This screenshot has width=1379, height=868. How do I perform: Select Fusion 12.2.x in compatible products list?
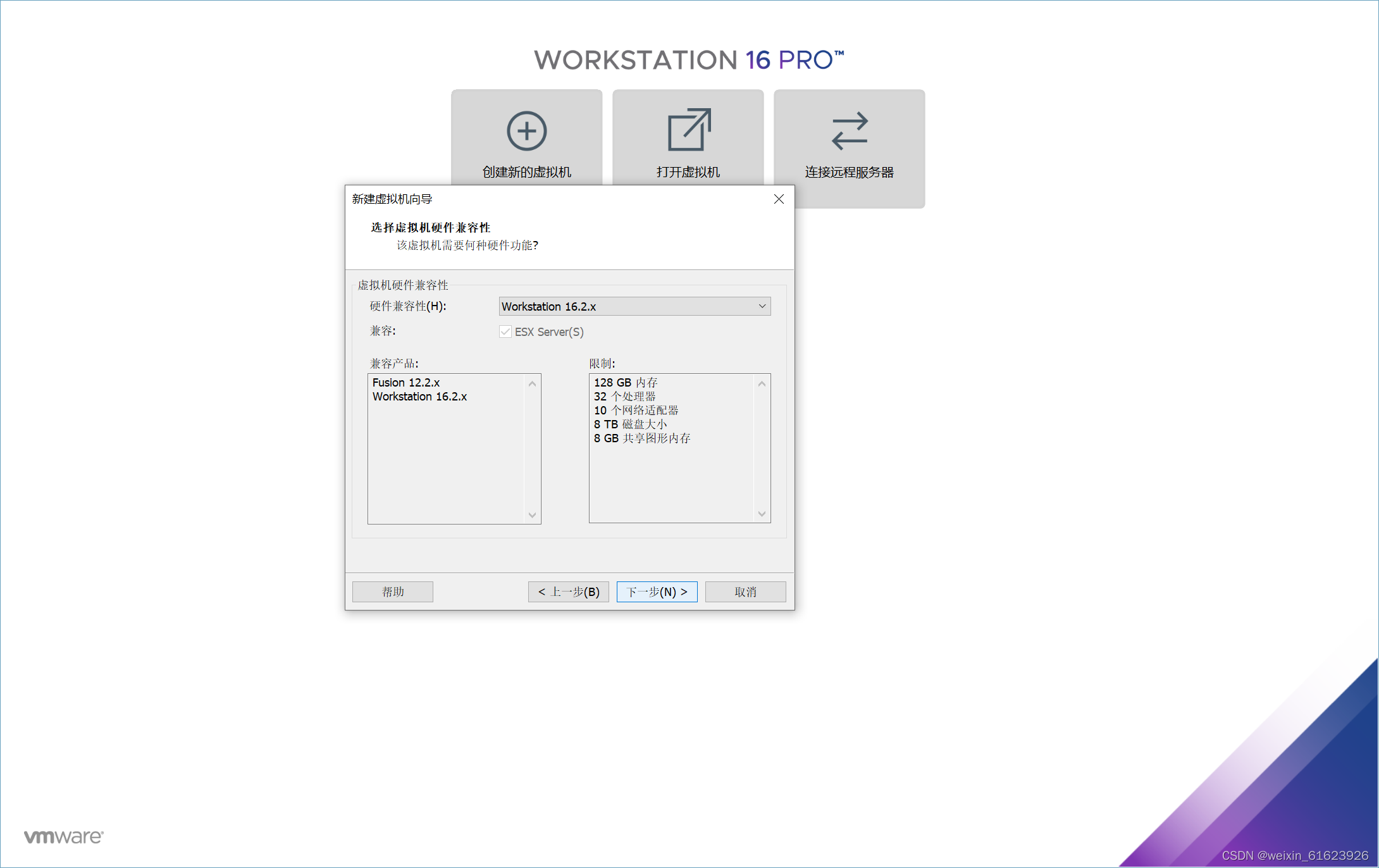point(406,383)
